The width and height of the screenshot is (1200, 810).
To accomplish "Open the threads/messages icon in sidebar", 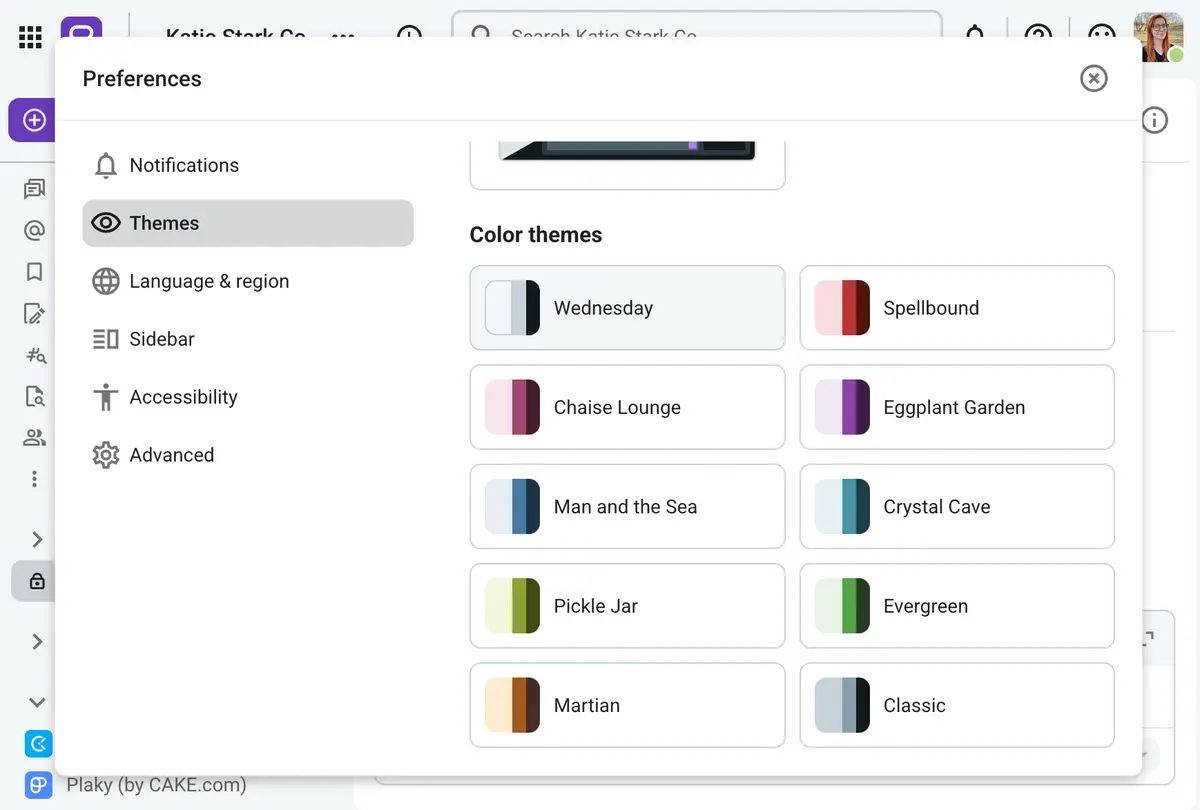I will pyautogui.click(x=33, y=188).
